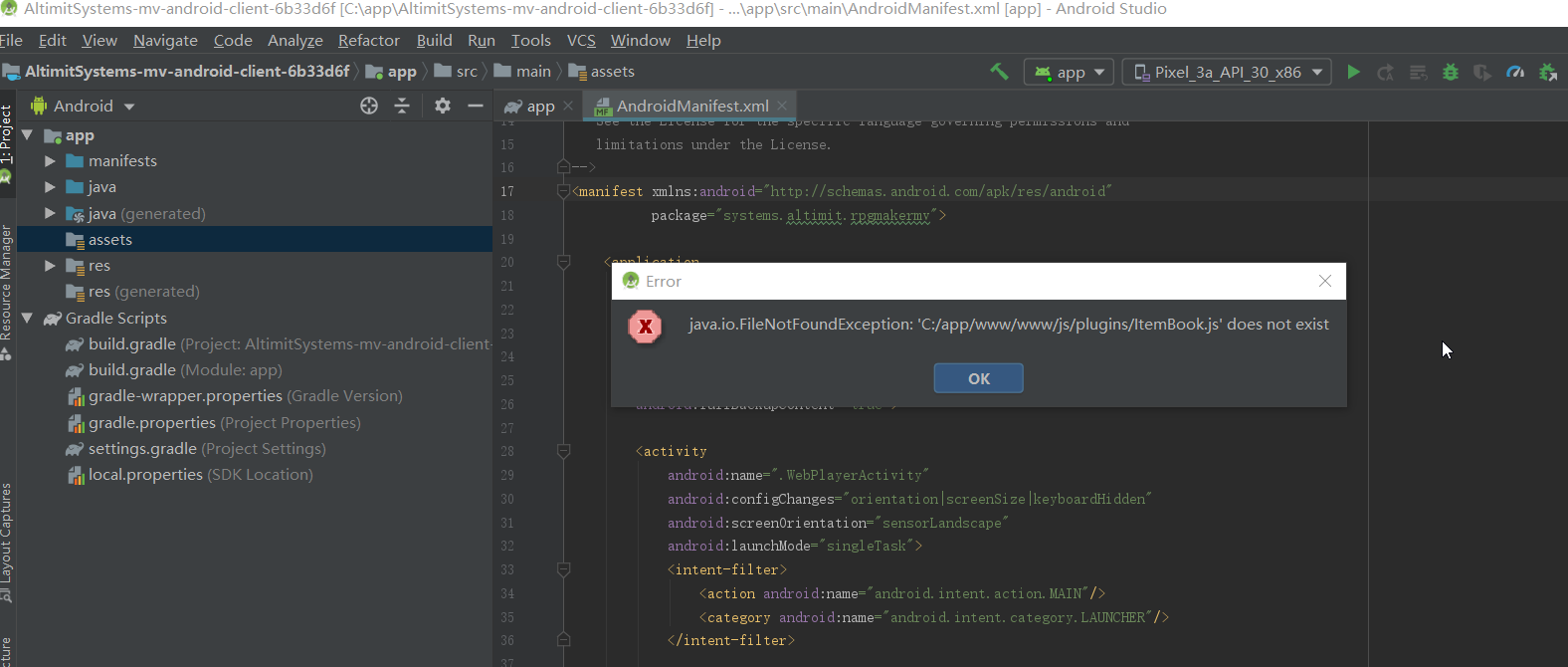Image resolution: width=1568 pixels, height=667 pixels.
Task: Click OK in the Error dialog
Action: click(979, 378)
